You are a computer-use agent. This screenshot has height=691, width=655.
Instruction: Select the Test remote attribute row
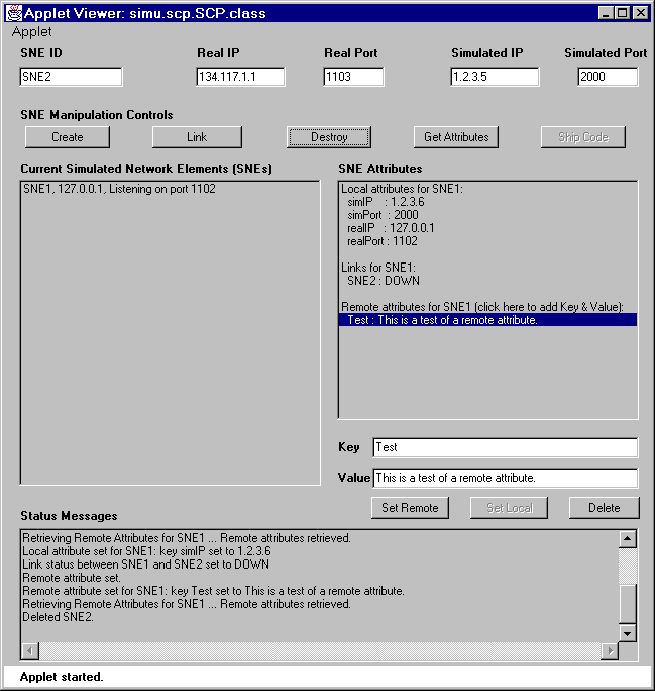point(487,320)
